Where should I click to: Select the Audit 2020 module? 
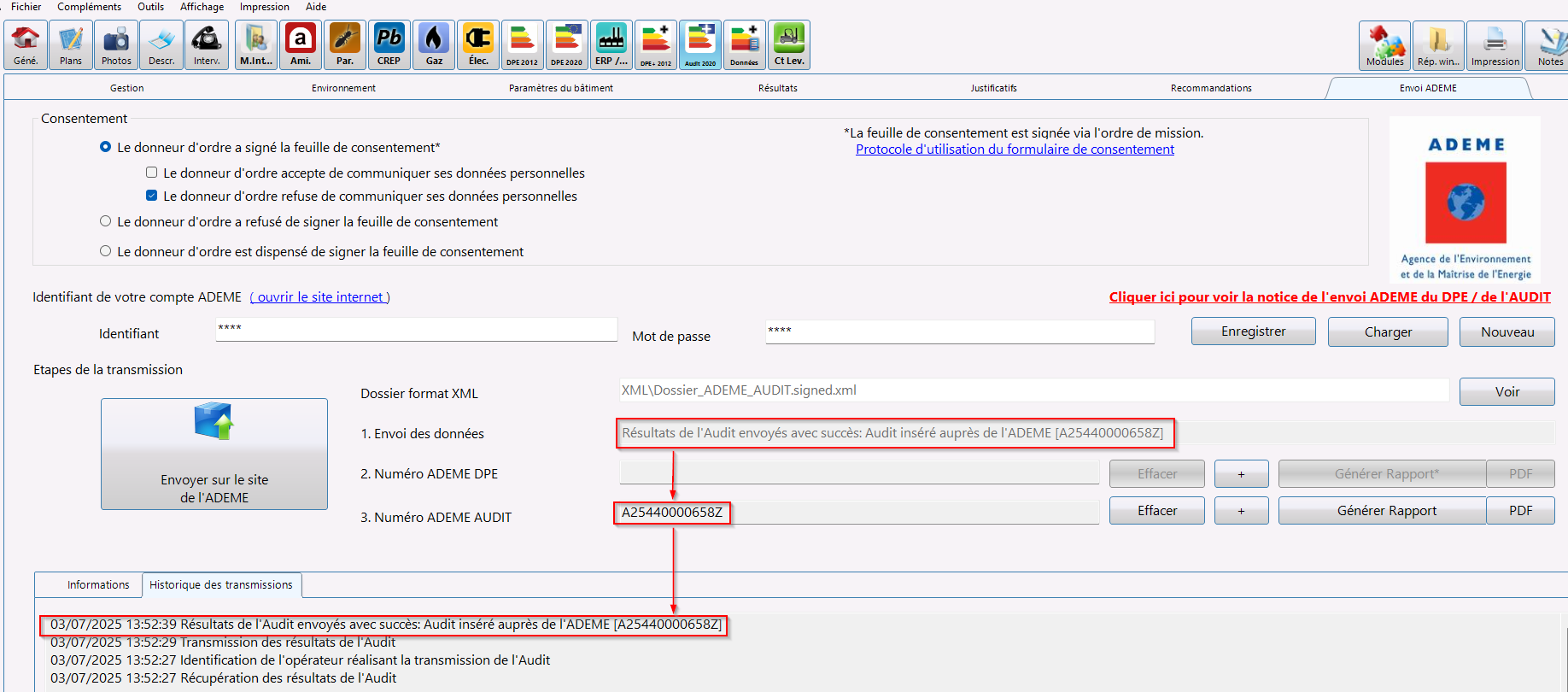(x=700, y=45)
